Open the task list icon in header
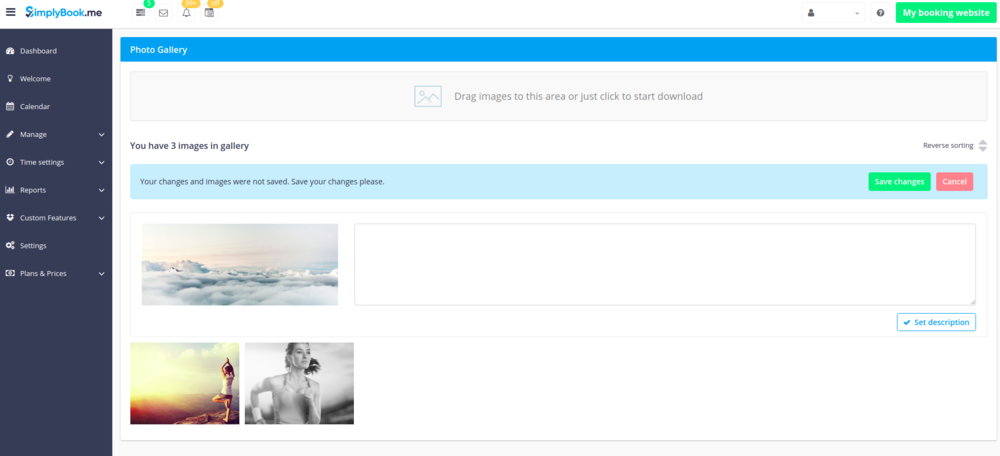1000x456 pixels. click(x=141, y=13)
